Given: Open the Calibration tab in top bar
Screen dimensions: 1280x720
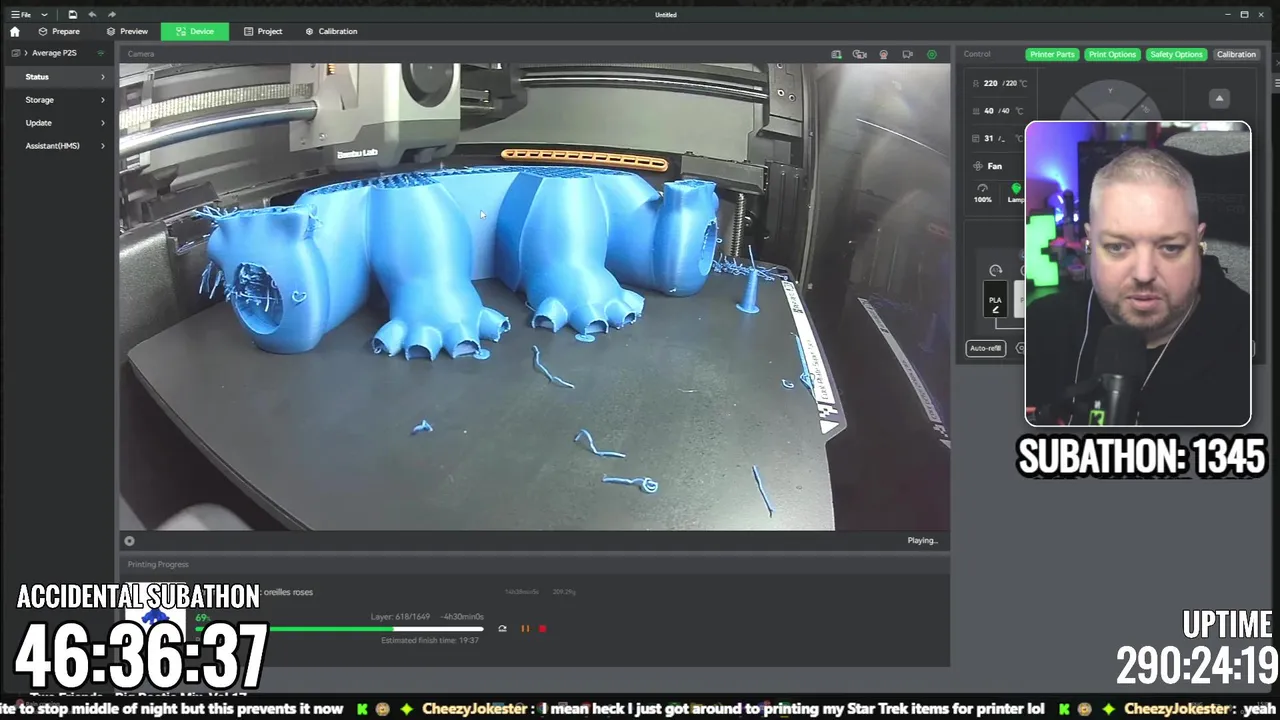Looking at the screenshot, I should point(331,31).
